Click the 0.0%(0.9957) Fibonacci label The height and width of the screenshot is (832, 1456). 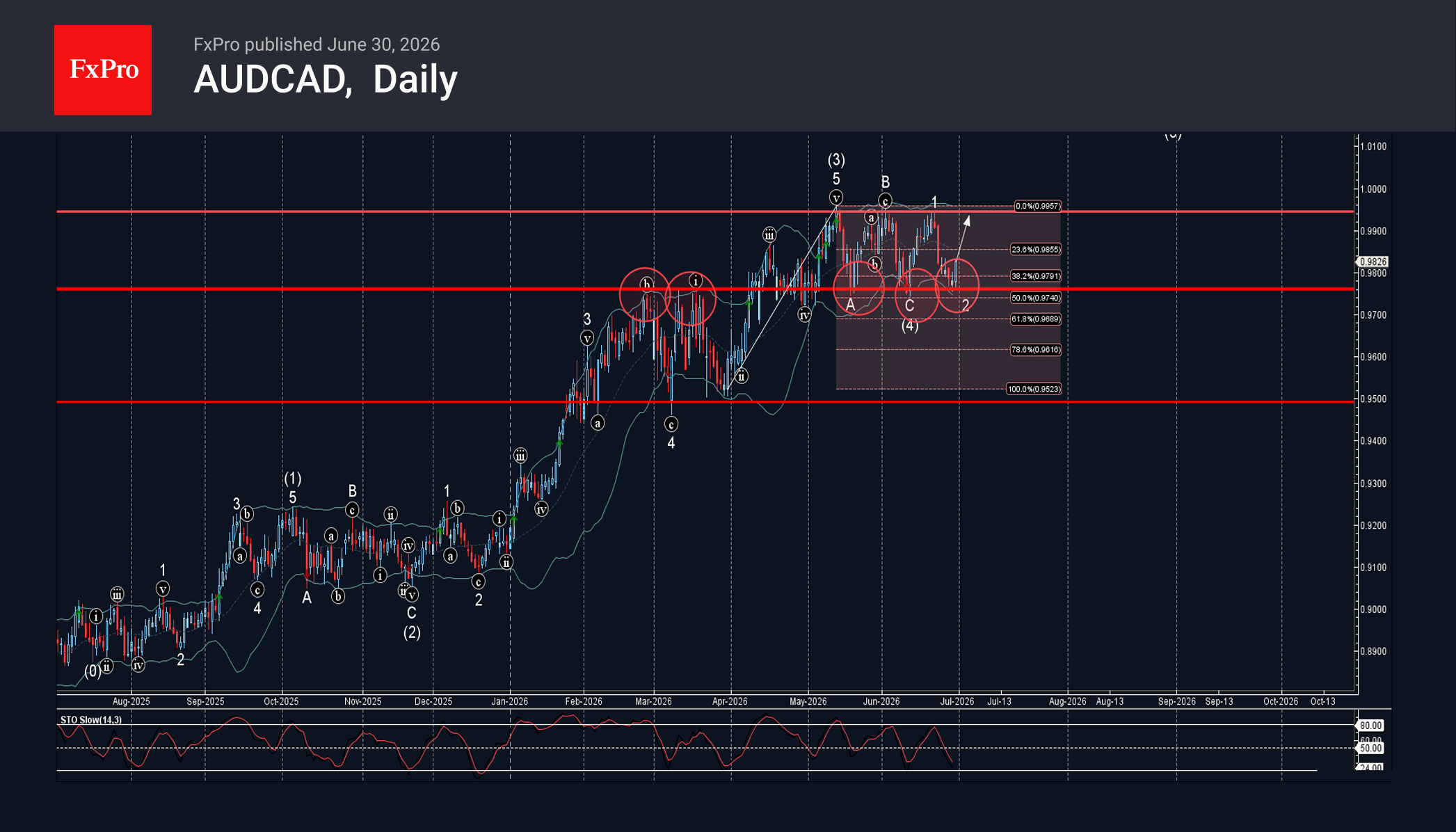[1037, 206]
